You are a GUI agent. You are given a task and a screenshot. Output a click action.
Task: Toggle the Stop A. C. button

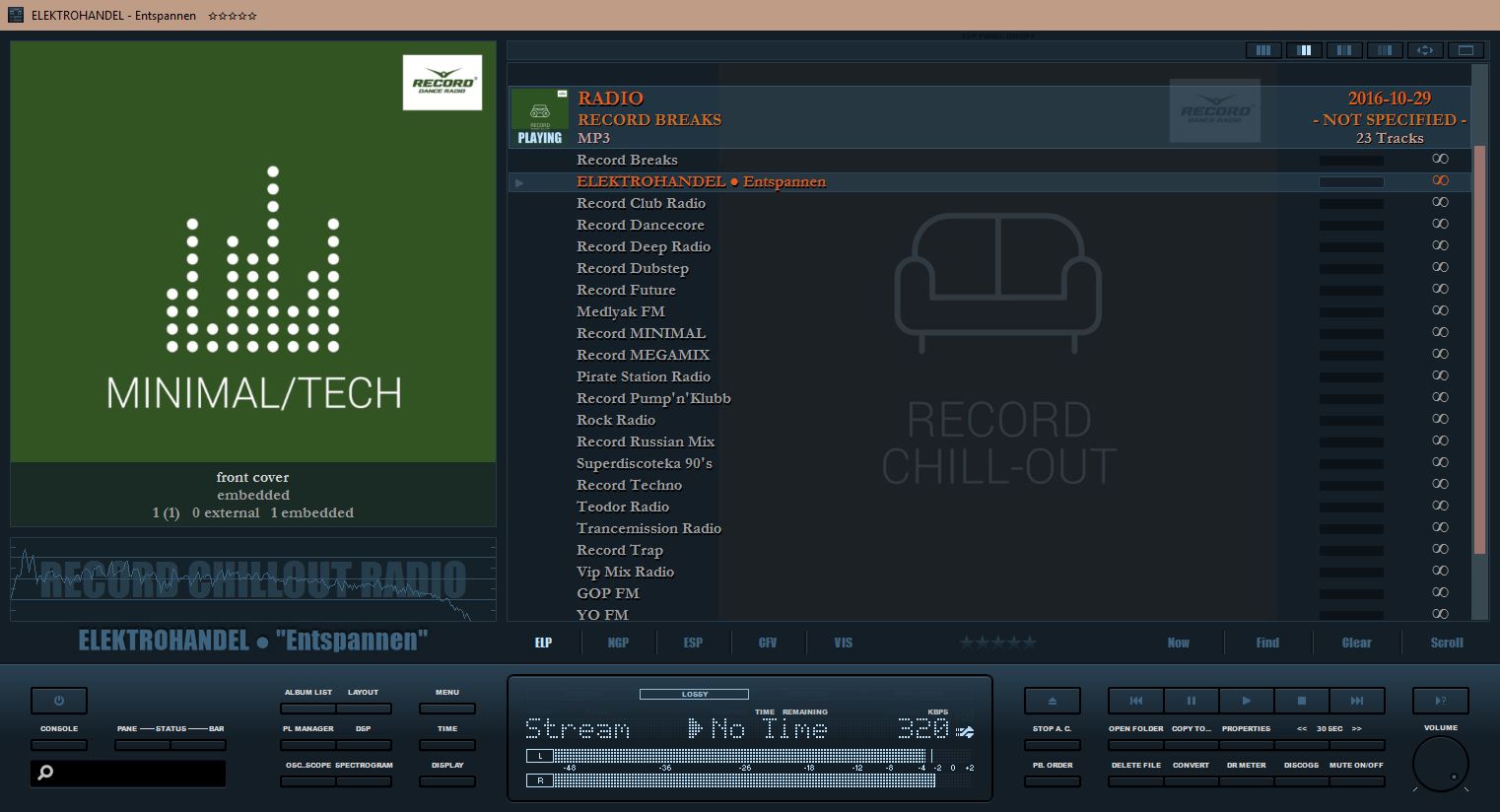tap(1052, 744)
